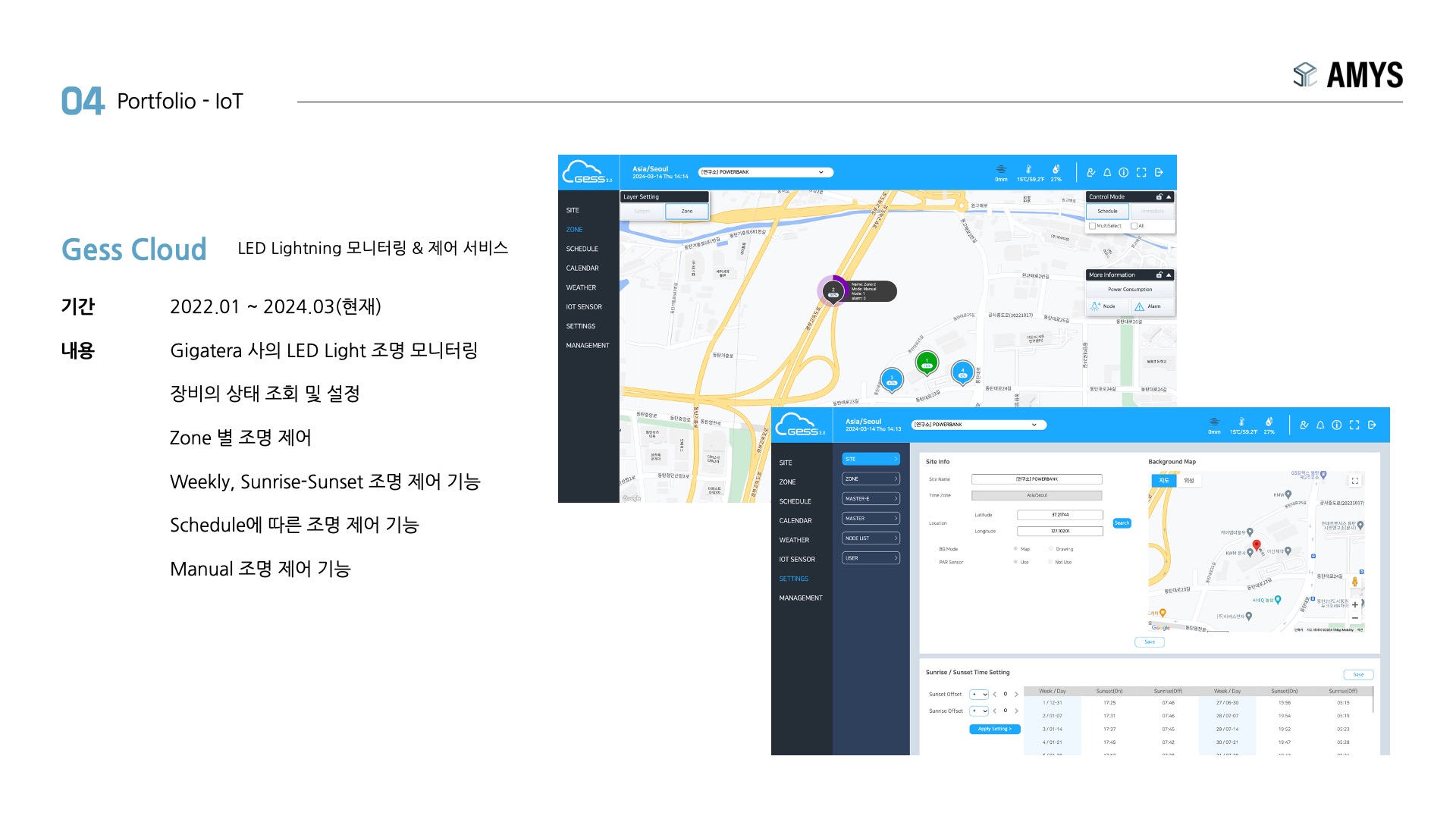Open the notification bell in the zone map window header
The image size is (1456, 819).
[x=1107, y=173]
